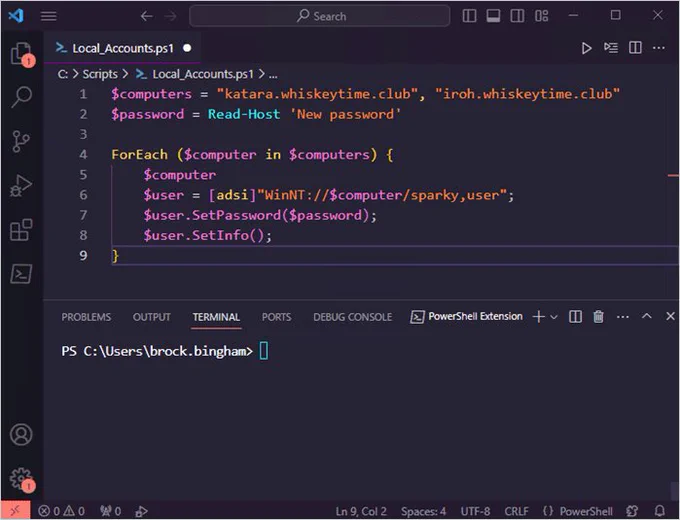Click Ln 9, Col 2 status entry

coord(361,512)
